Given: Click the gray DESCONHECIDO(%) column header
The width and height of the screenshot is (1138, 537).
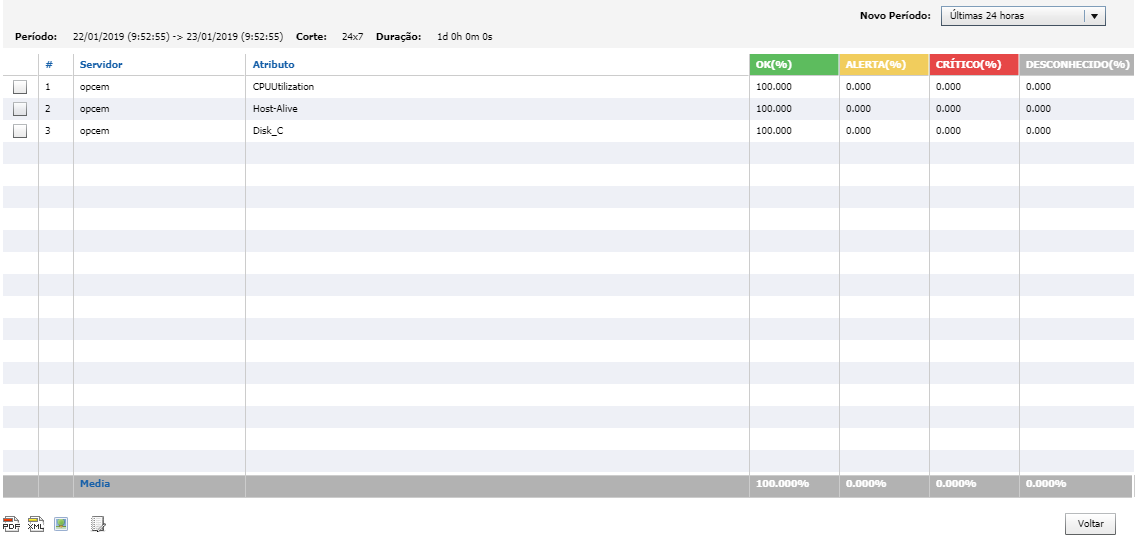Looking at the screenshot, I should pyautogui.click(x=1077, y=65).
